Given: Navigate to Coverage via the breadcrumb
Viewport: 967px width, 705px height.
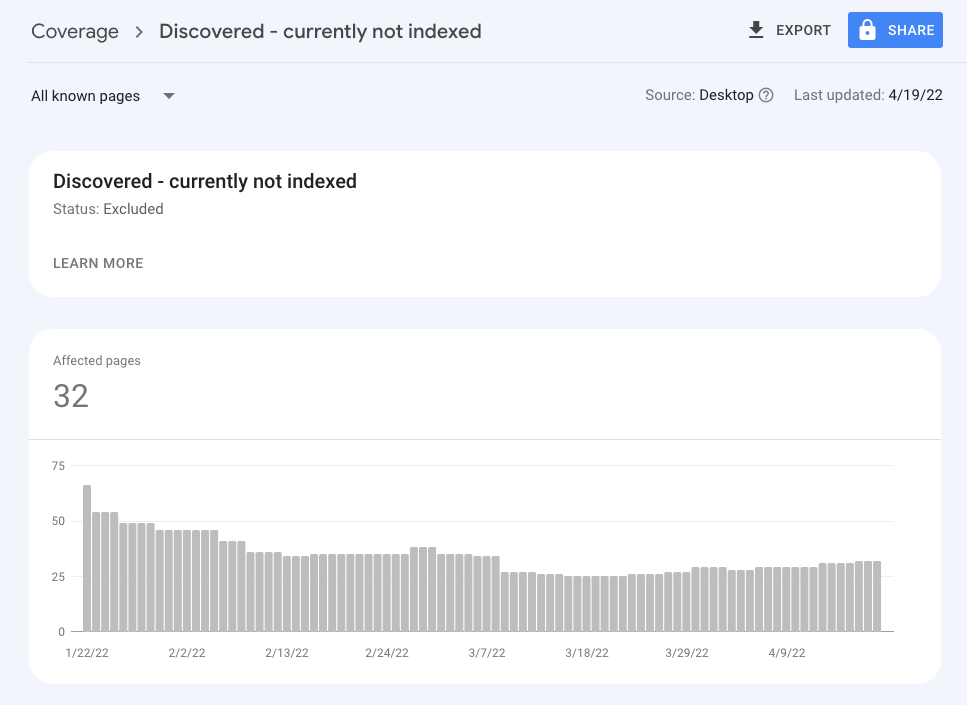Looking at the screenshot, I should coord(75,31).
